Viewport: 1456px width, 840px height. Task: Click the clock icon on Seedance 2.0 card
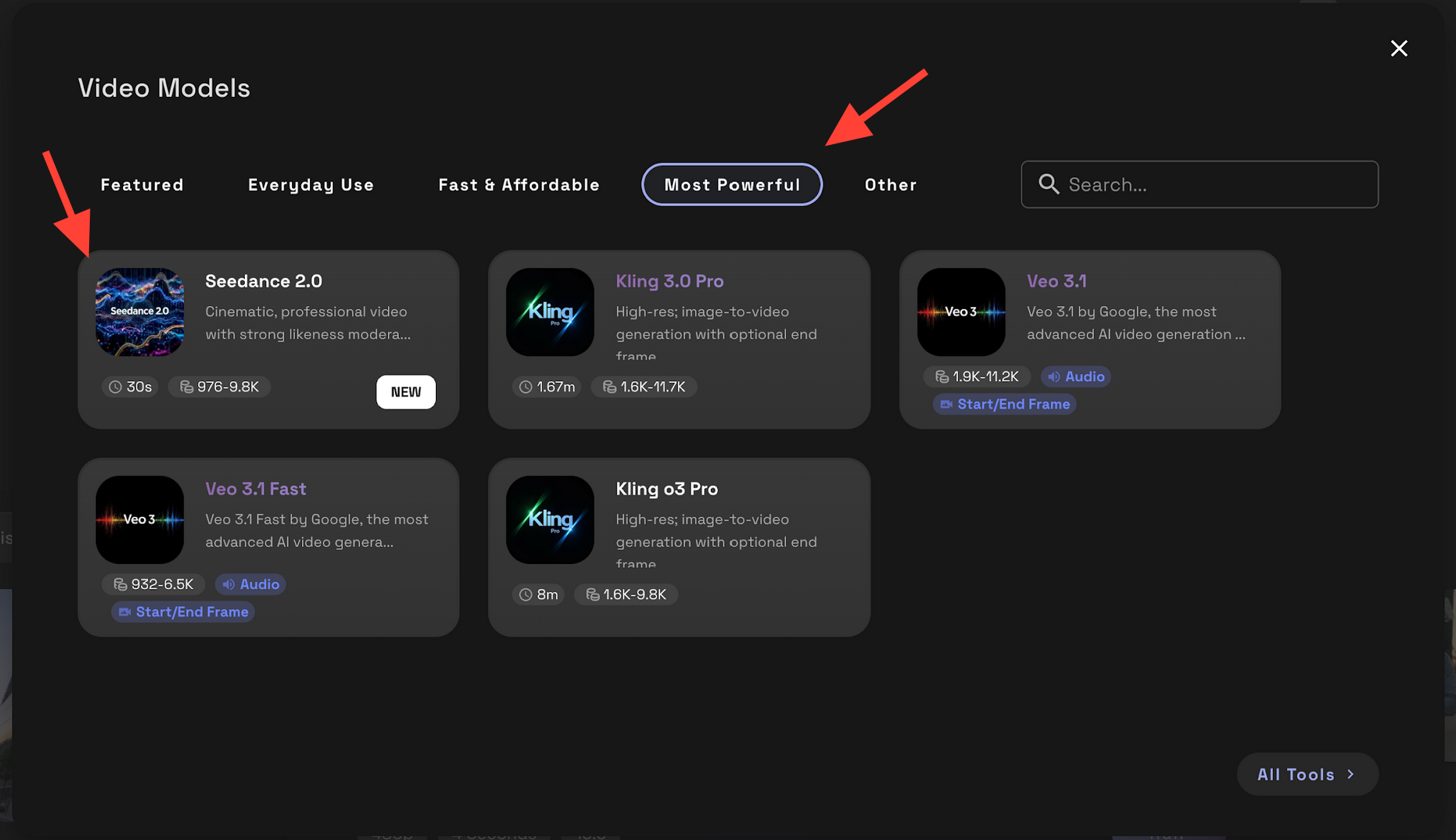pos(115,387)
